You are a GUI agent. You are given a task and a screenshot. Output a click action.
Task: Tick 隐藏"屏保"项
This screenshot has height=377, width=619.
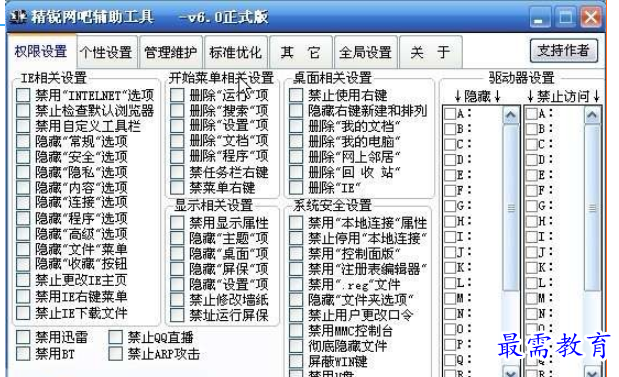(x=177, y=269)
